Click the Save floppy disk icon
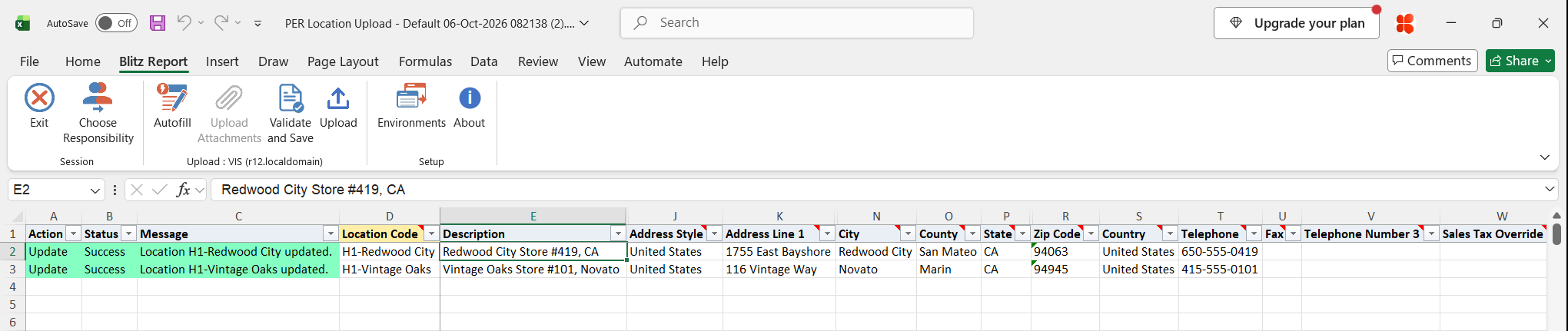The image size is (1568, 331). 158,23
